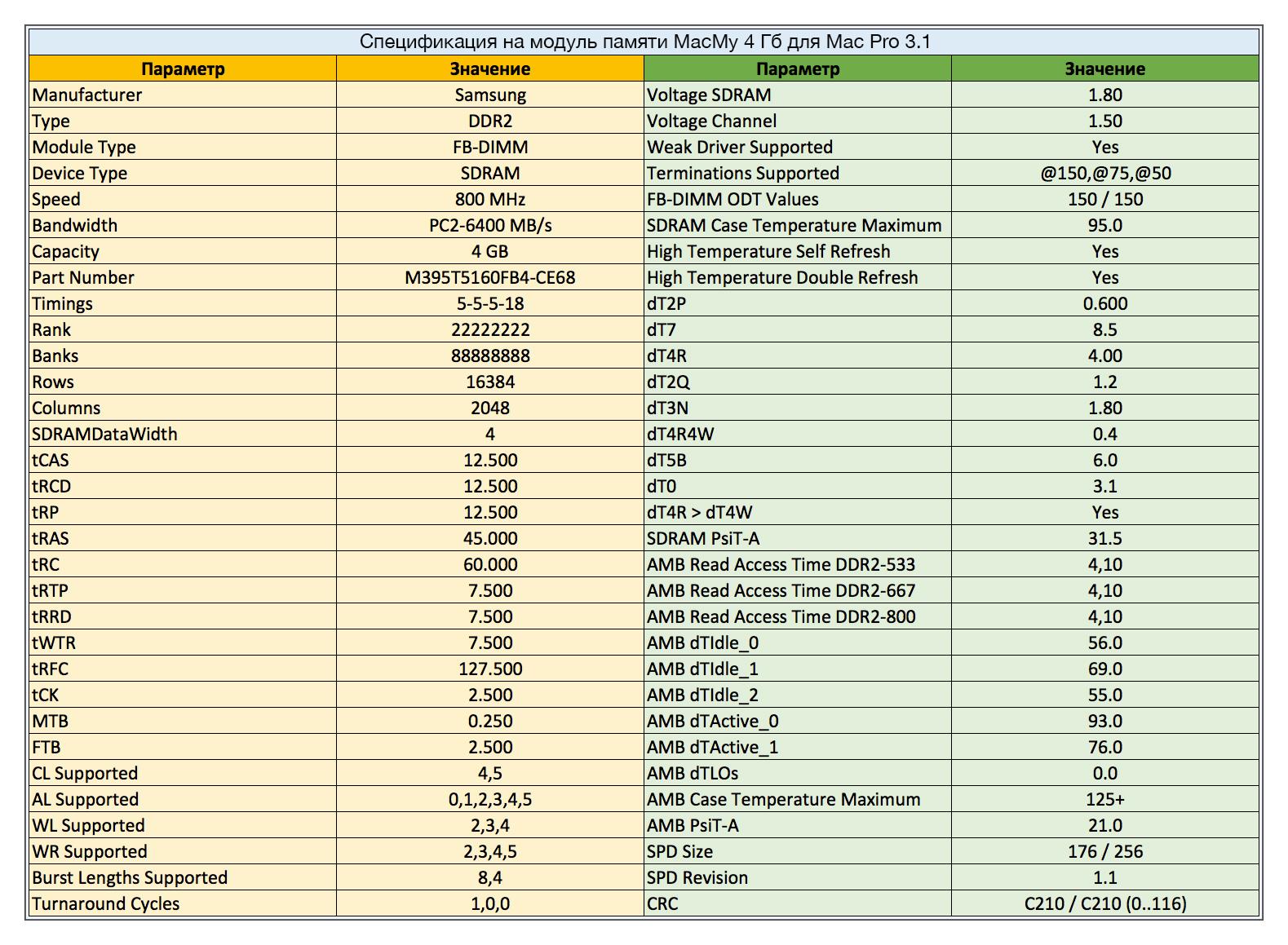Viewport: 1288px width, 945px height.
Task: Click the 'Burst Lengths Supported' cell
Action: point(183,877)
